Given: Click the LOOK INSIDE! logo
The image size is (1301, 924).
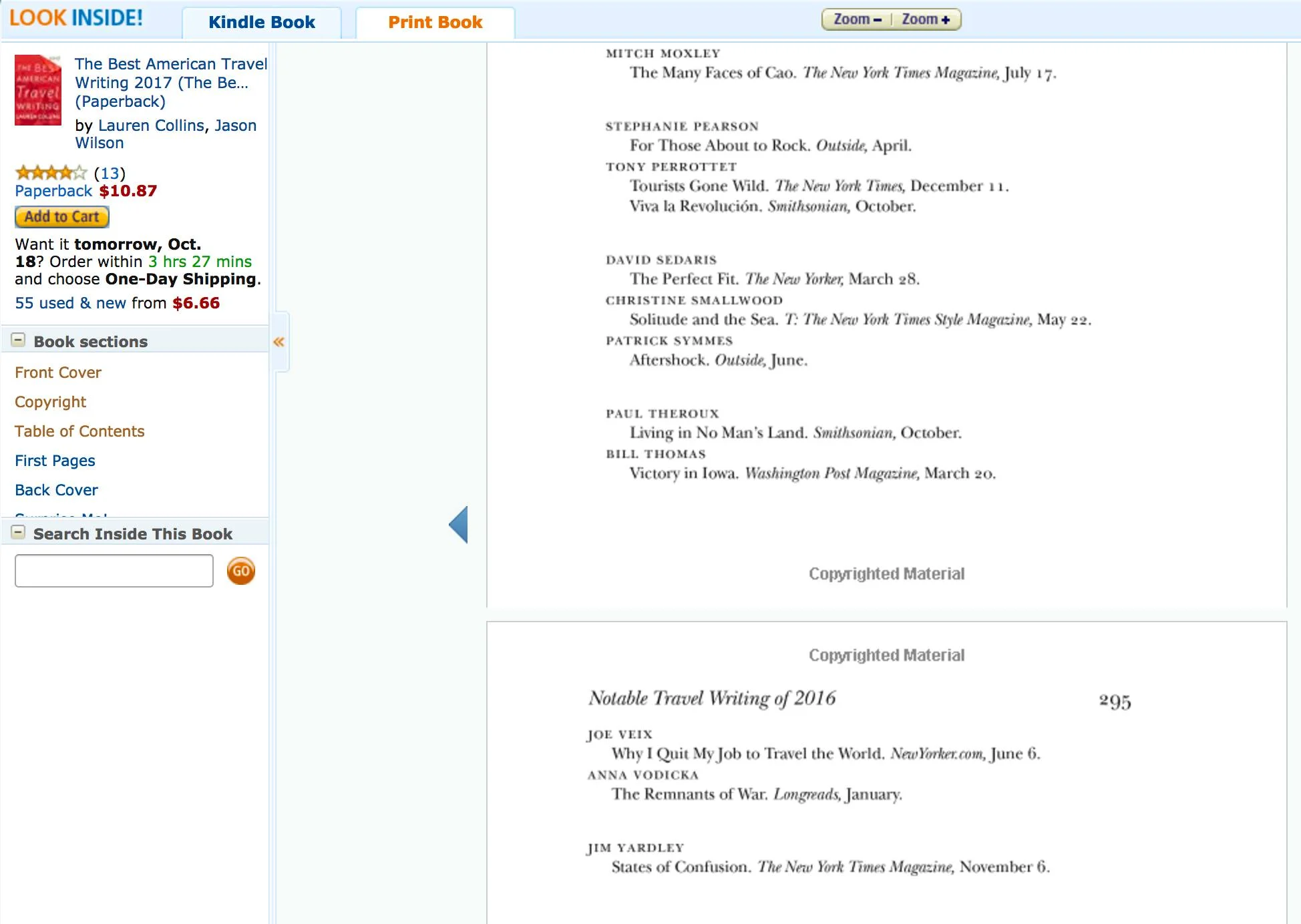Looking at the screenshot, I should coord(76,18).
